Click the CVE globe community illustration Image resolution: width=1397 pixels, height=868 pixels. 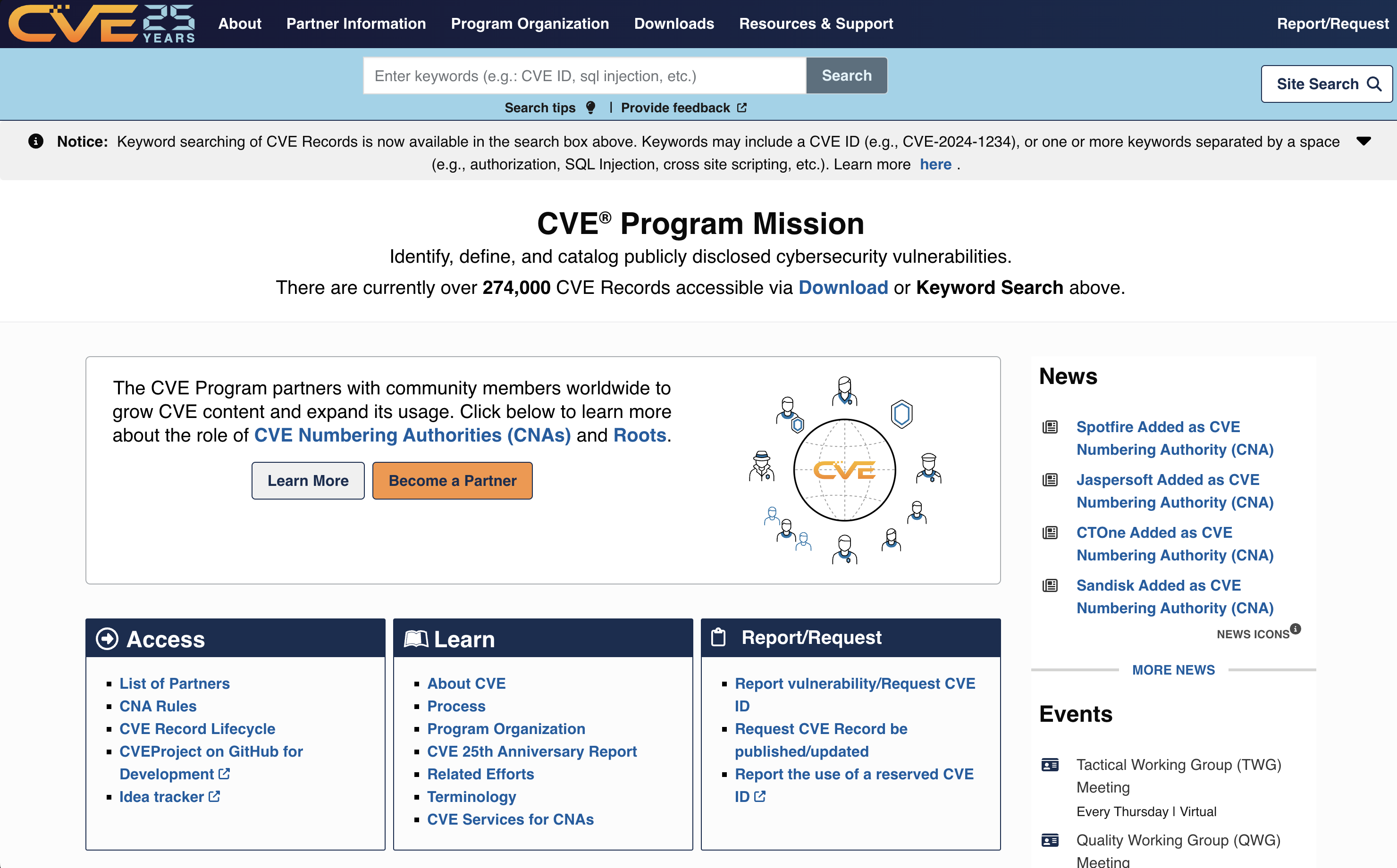click(x=845, y=470)
